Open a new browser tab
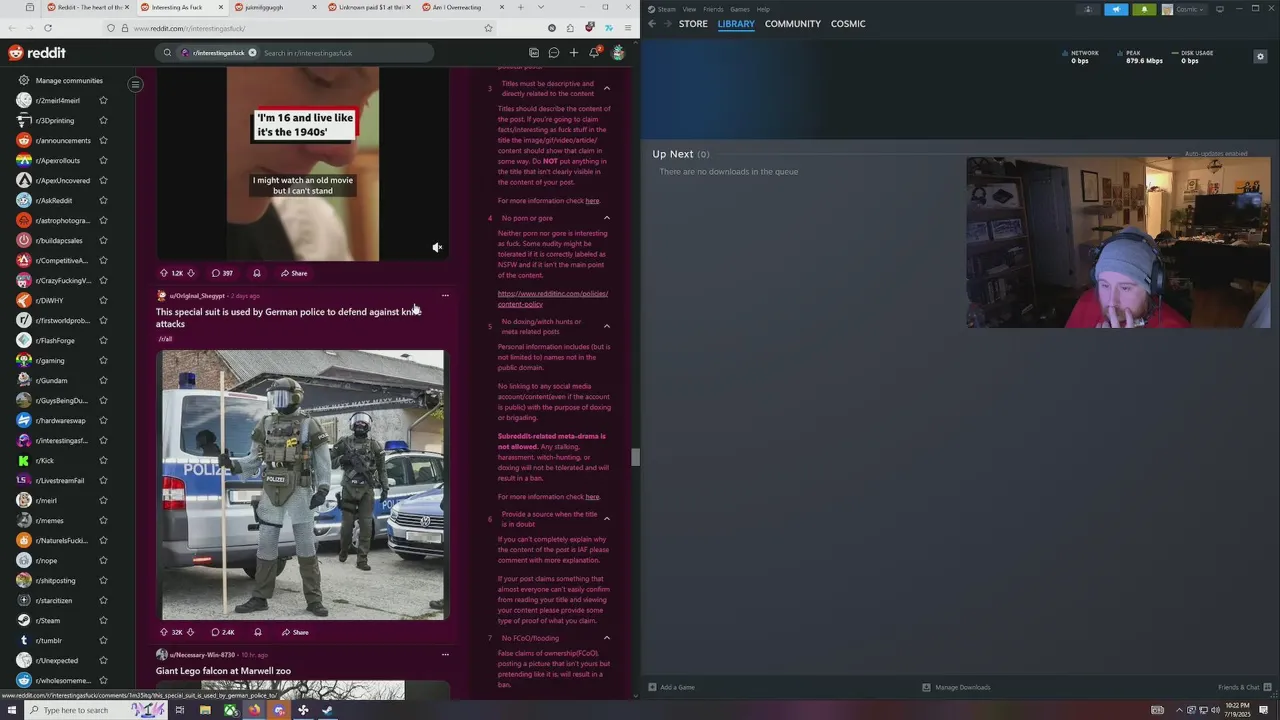The width and height of the screenshot is (1280, 720). (521, 7)
